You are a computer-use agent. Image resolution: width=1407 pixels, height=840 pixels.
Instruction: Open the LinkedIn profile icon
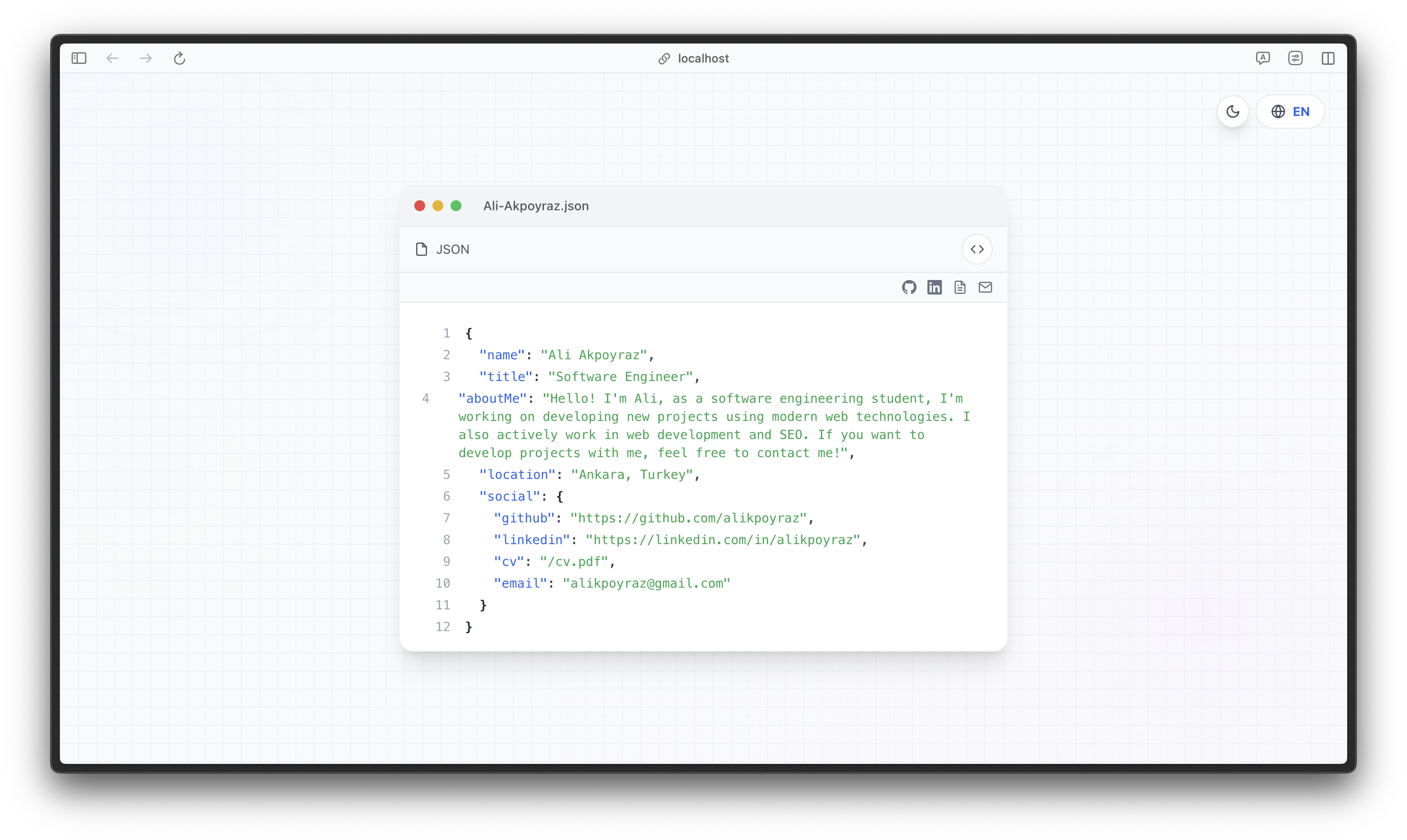click(x=935, y=287)
